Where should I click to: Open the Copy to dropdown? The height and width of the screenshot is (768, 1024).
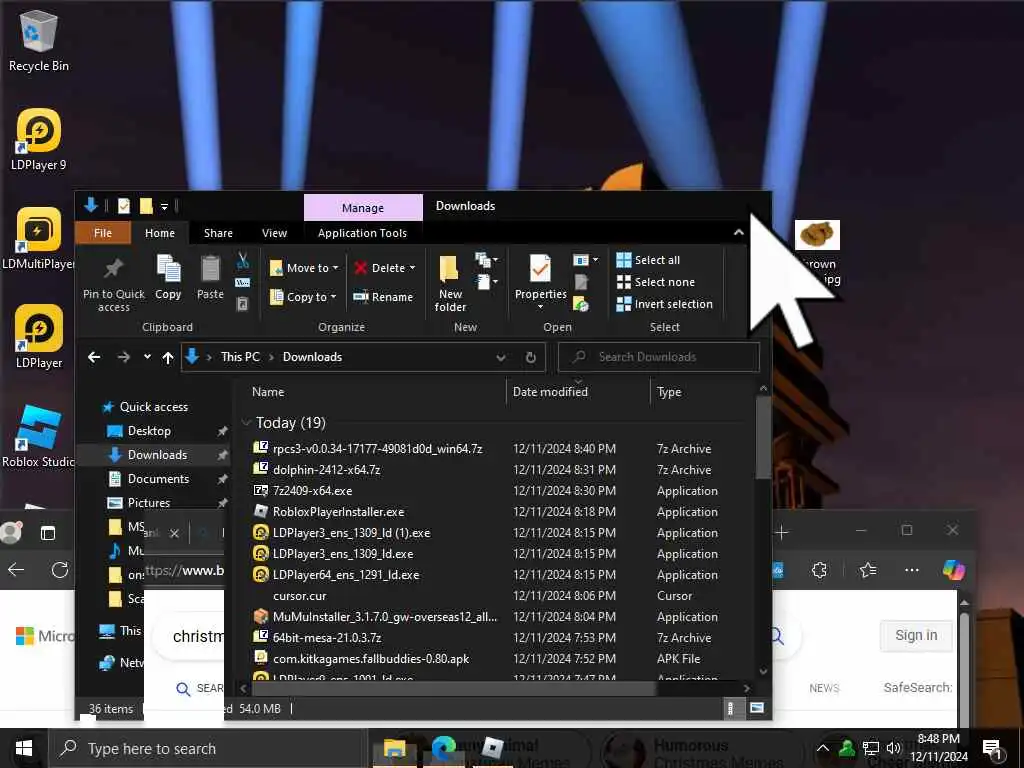tap(303, 296)
